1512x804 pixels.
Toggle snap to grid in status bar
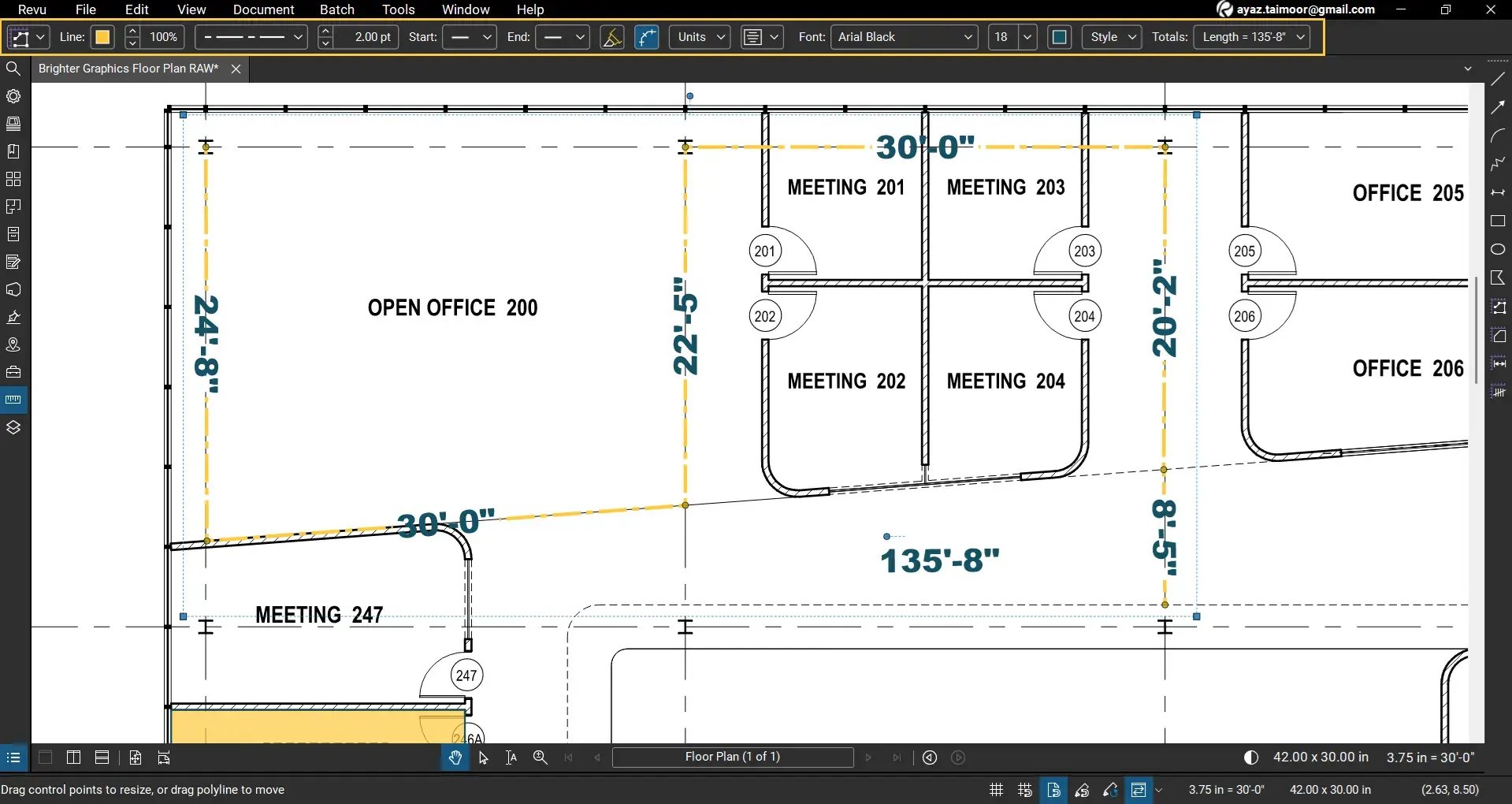1024,789
